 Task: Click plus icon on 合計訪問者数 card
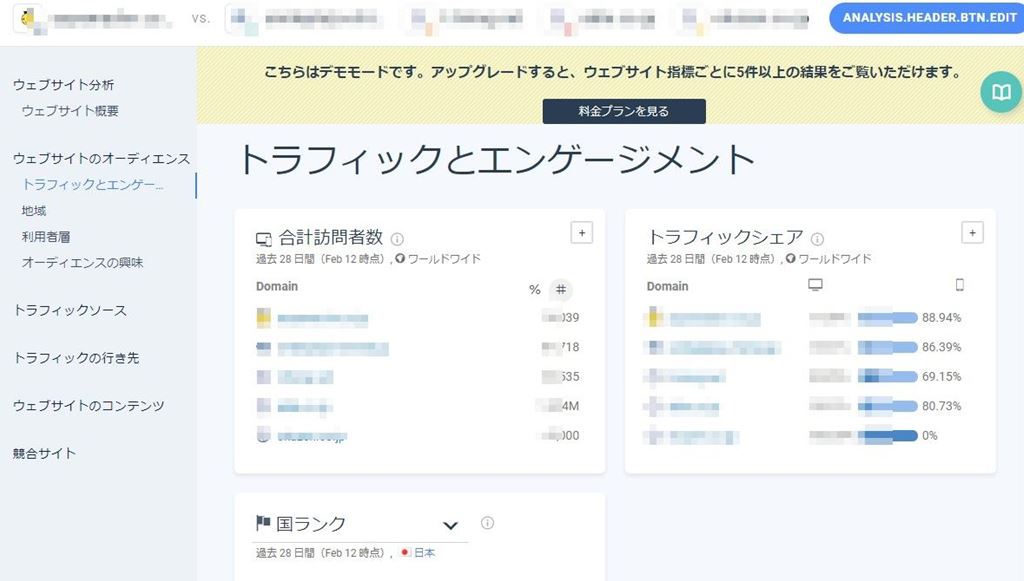pyautogui.click(x=582, y=233)
